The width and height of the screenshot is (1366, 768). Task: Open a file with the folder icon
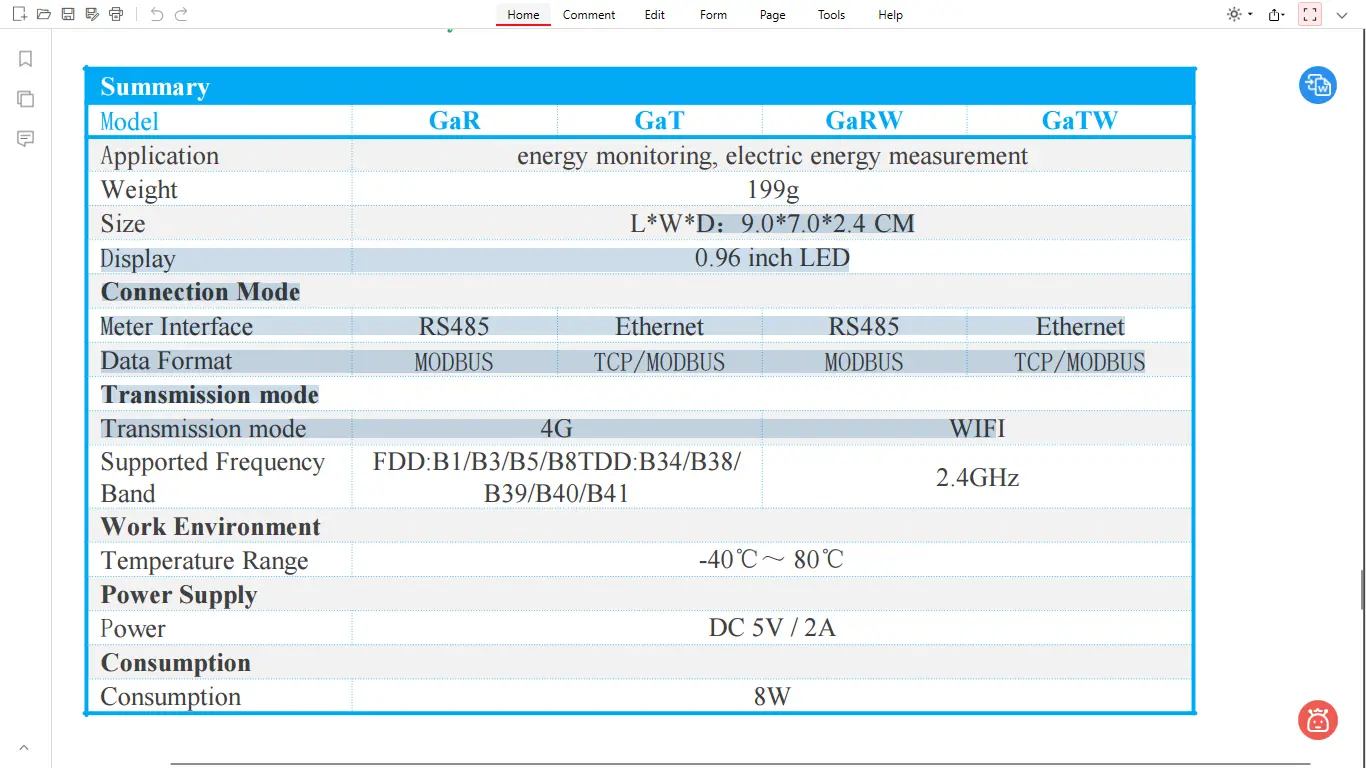click(43, 14)
